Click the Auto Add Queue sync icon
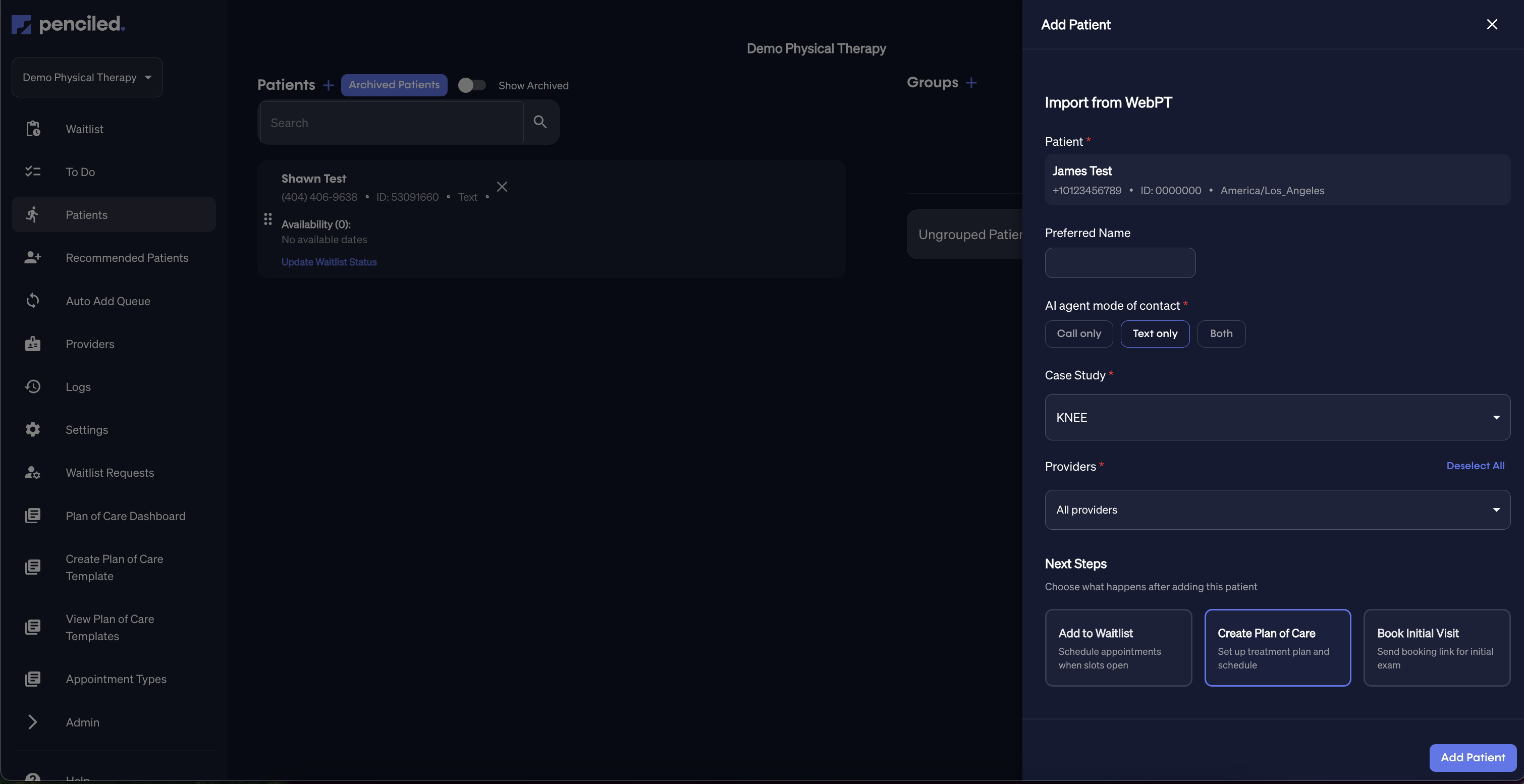Image resolution: width=1524 pixels, height=784 pixels. [33, 301]
